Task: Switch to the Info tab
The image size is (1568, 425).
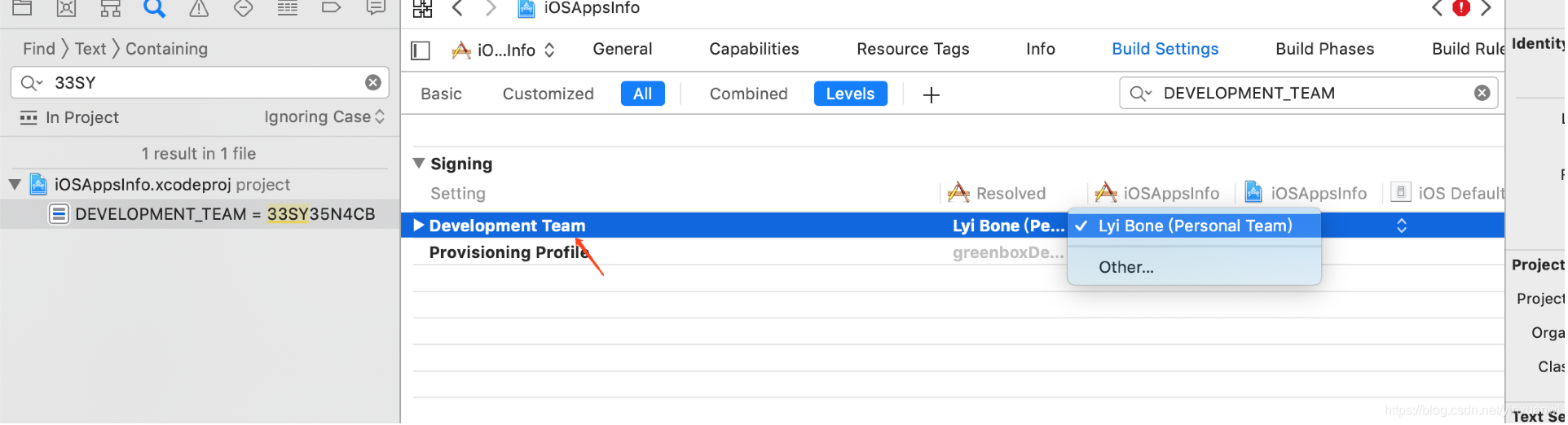Action: 1041,49
